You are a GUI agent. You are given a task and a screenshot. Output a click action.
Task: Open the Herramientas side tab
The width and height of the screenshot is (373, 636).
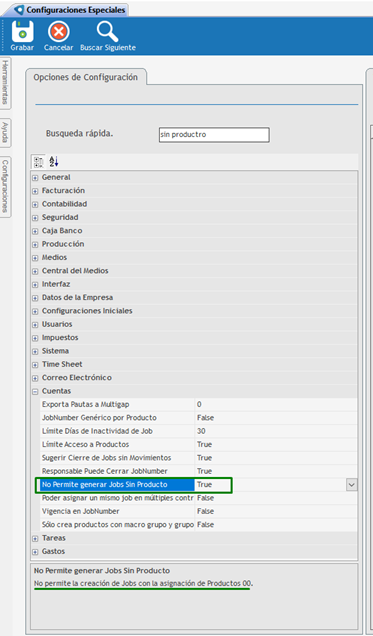tap(5, 82)
